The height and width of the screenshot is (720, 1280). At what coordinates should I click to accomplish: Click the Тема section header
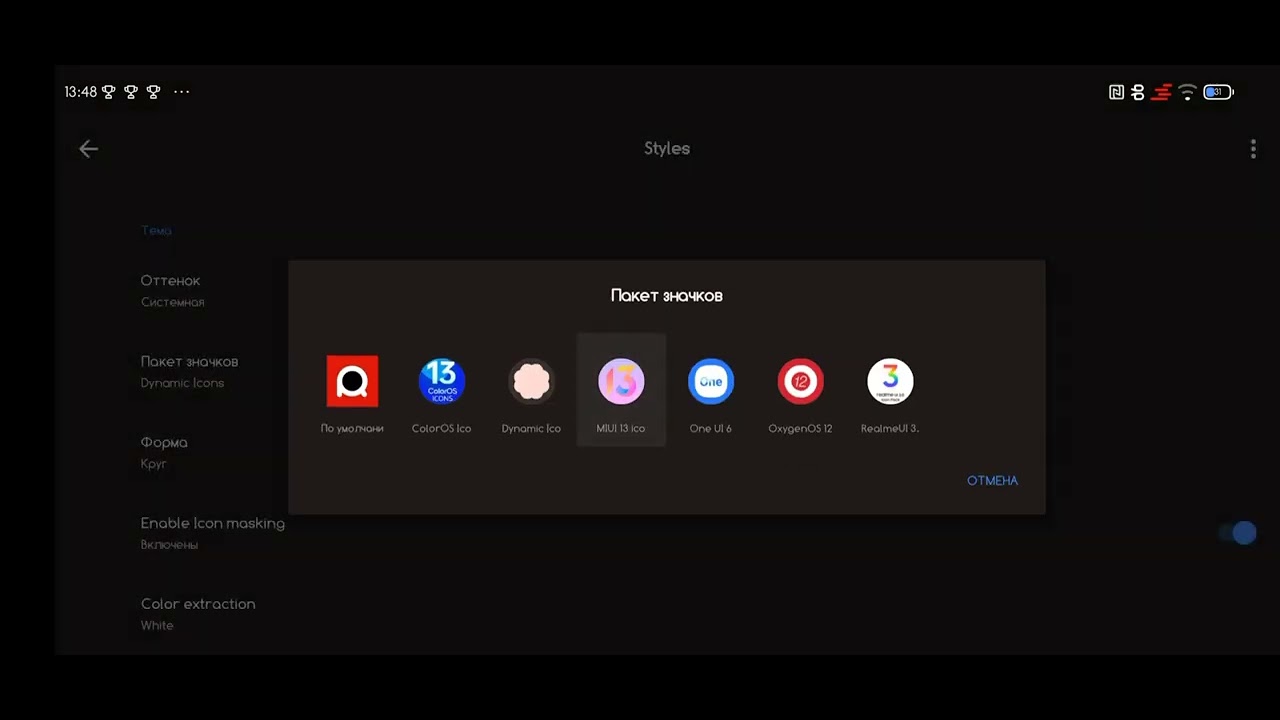pyautogui.click(x=156, y=230)
